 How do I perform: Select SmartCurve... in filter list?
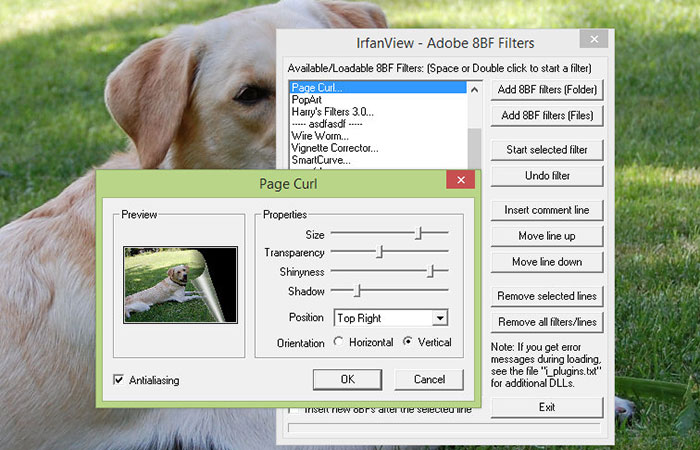point(378,160)
